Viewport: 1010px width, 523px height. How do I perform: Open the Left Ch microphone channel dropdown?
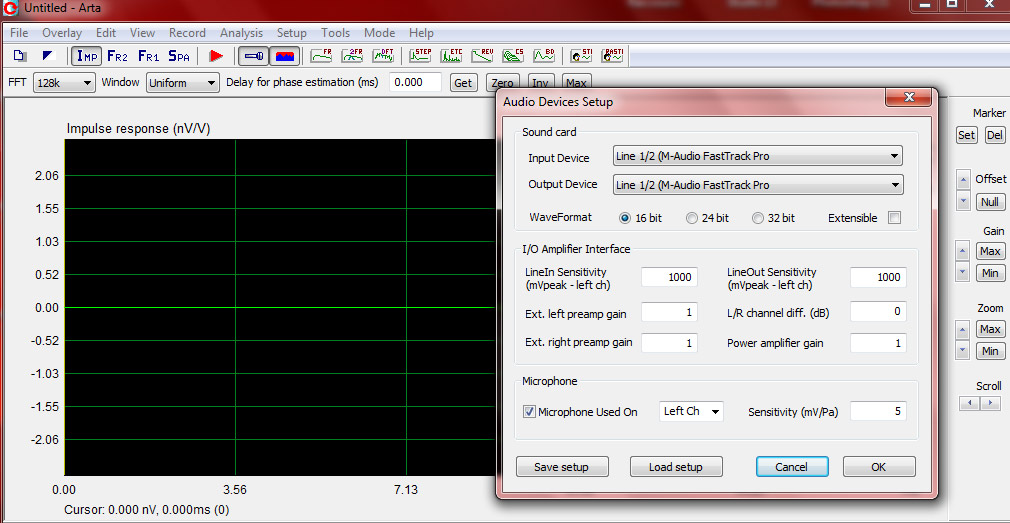point(691,411)
